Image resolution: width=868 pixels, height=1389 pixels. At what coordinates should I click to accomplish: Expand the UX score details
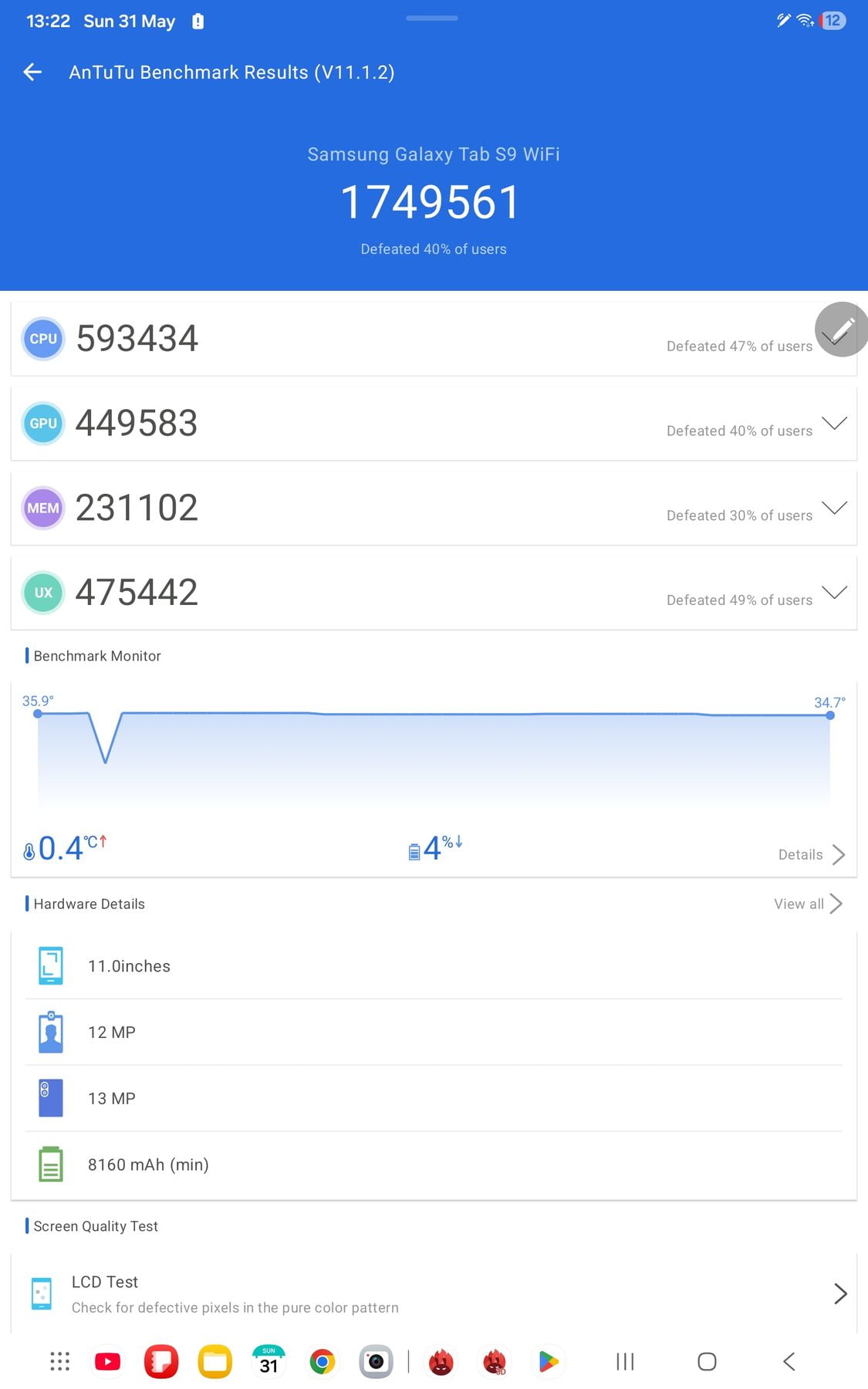(x=834, y=592)
